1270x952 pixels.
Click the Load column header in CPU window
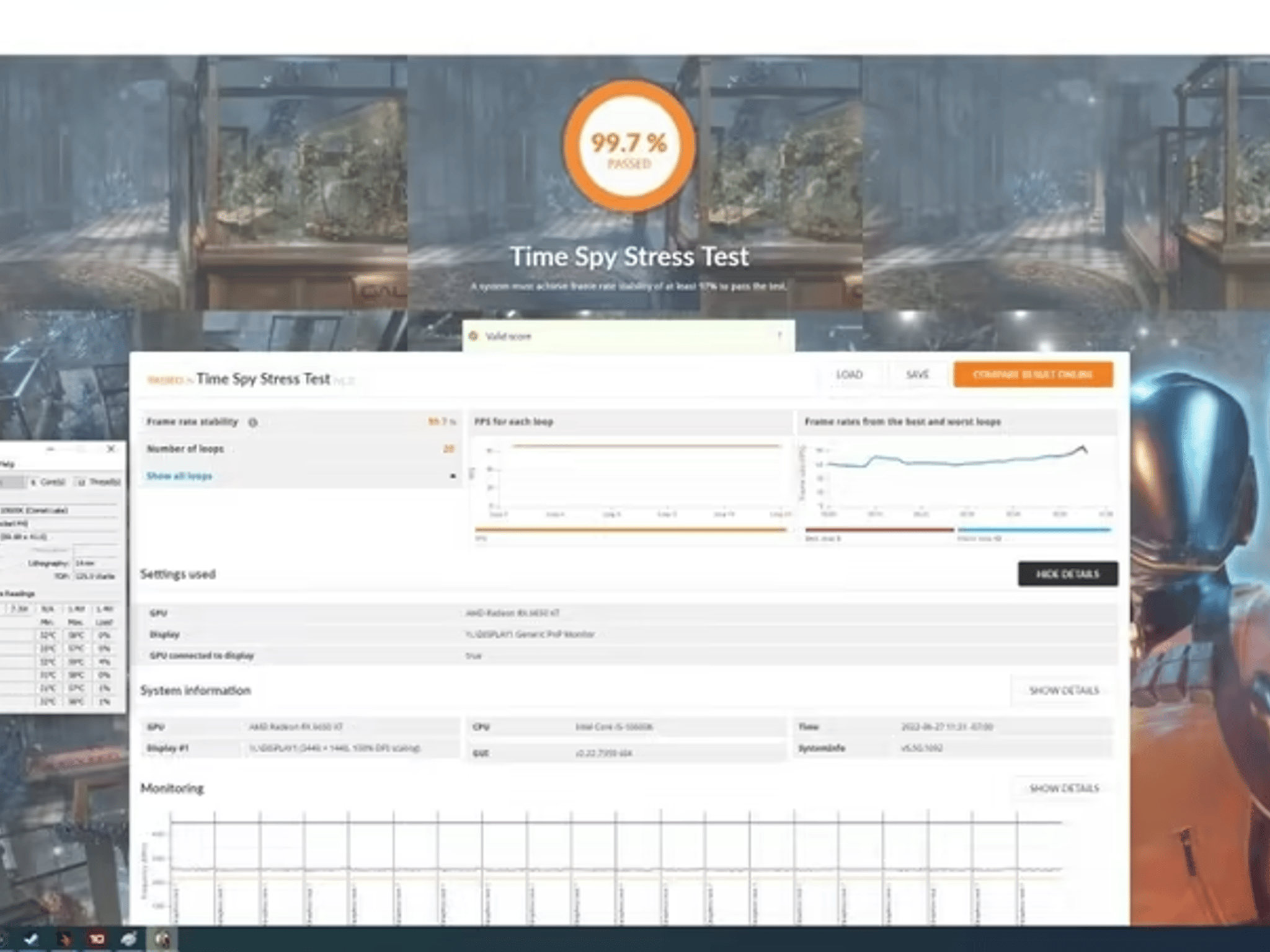click(104, 622)
